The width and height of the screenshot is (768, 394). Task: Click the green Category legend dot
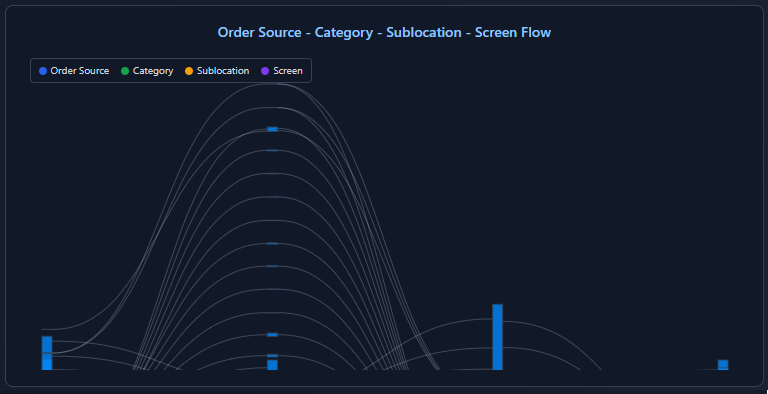coord(125,71)
